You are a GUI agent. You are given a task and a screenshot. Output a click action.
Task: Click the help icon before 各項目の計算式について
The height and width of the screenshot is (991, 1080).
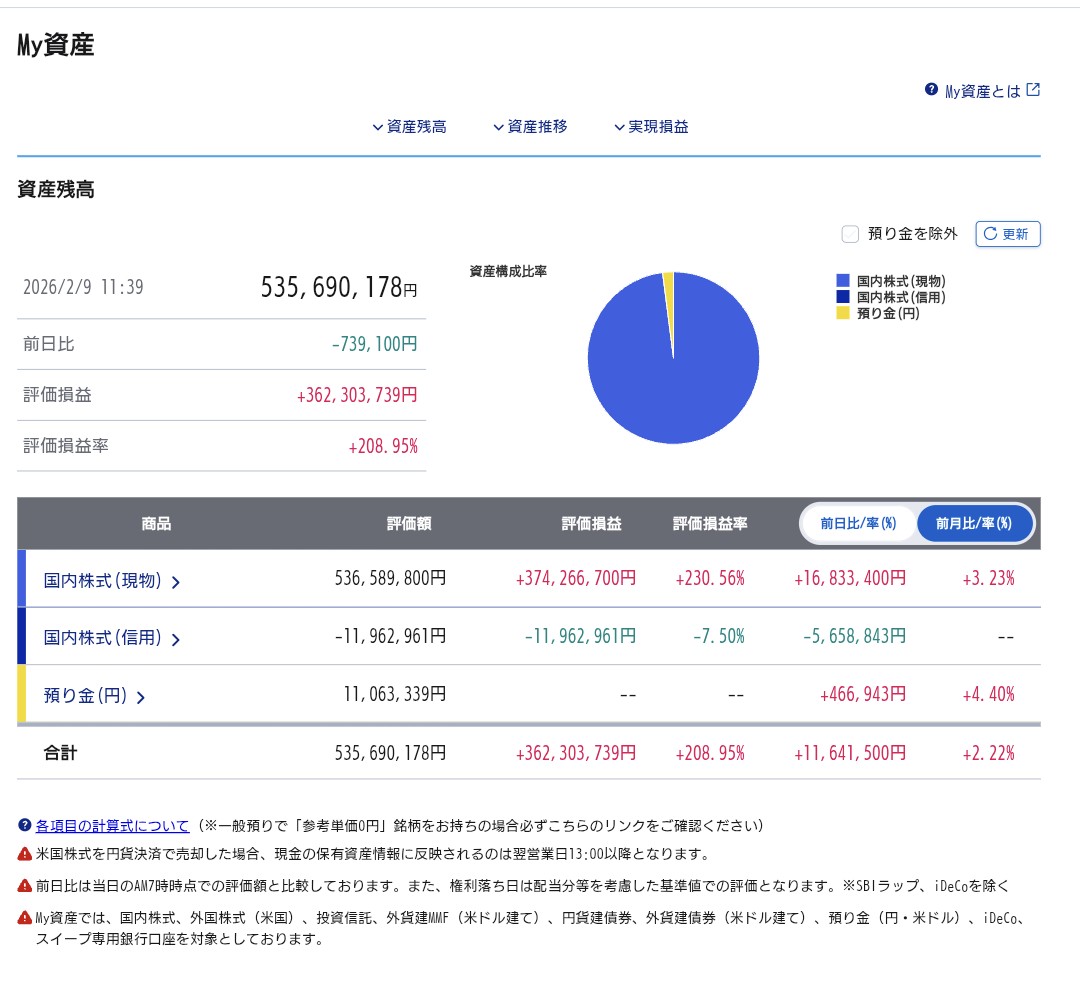pos(25,825)
